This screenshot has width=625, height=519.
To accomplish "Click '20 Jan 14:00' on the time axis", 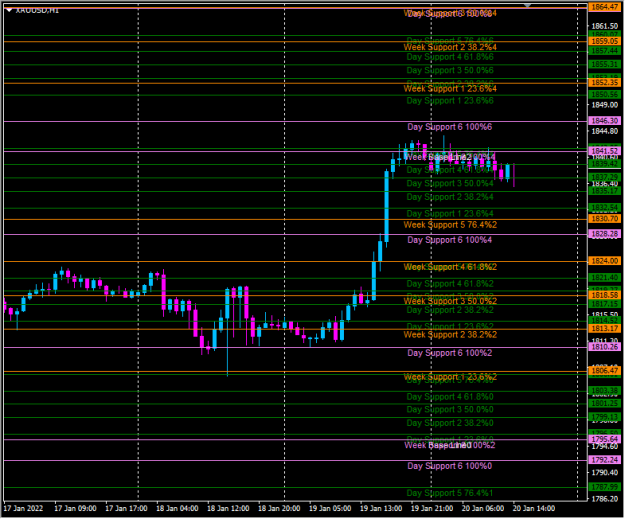I will point(534,509).
